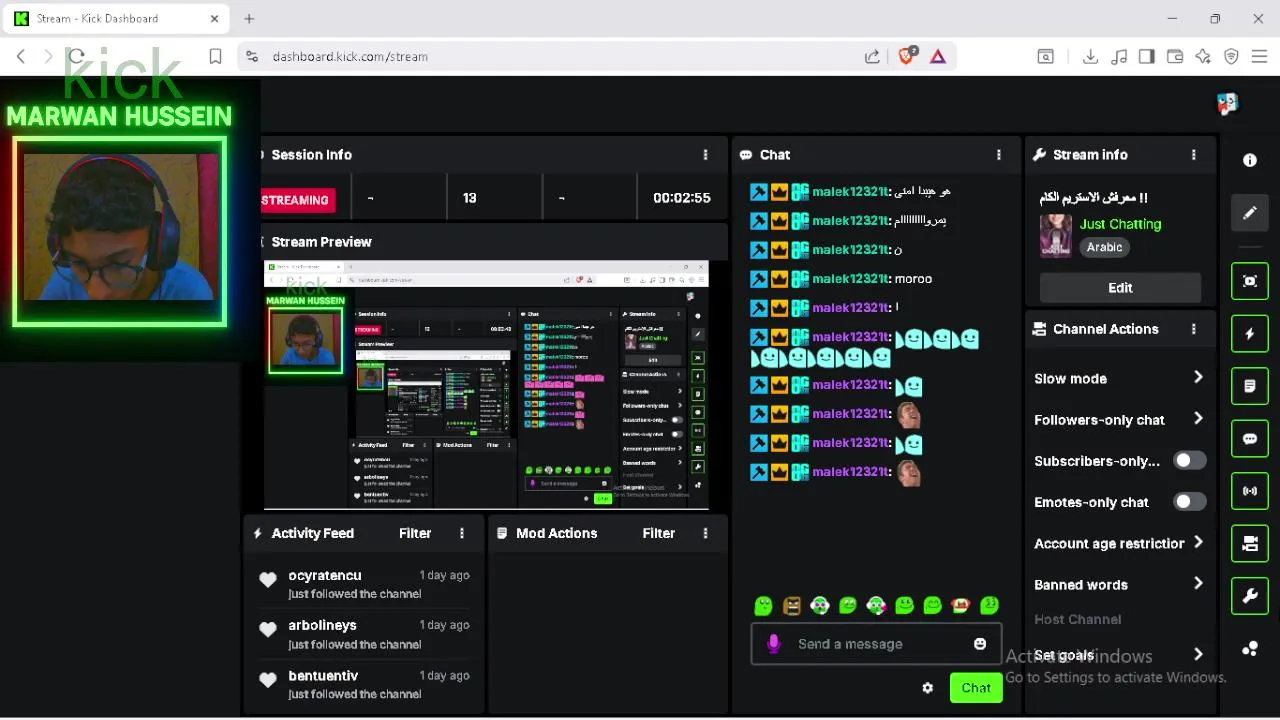Open the Activity Feed Filter dropdown
Screen dimensions: 1280x720
coord(415,533)
